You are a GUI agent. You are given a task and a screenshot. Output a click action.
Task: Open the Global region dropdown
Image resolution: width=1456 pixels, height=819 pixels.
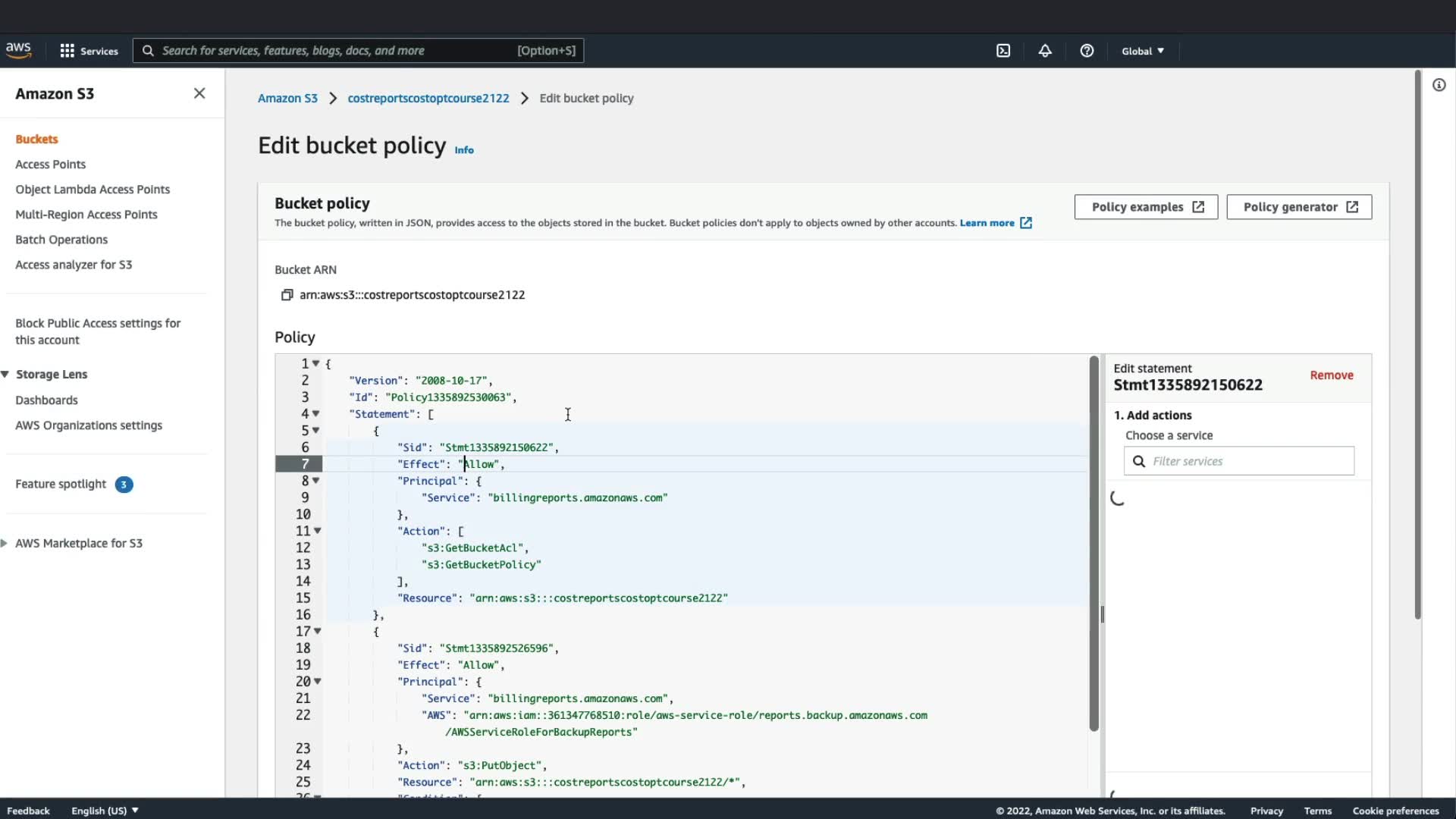click(x=1142, y=51)
